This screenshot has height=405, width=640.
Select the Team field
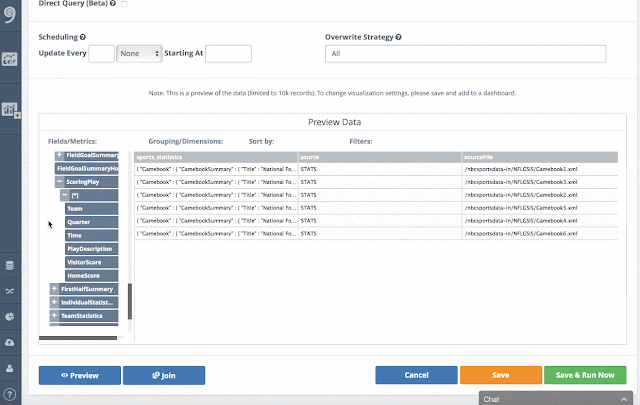(91, 209)
